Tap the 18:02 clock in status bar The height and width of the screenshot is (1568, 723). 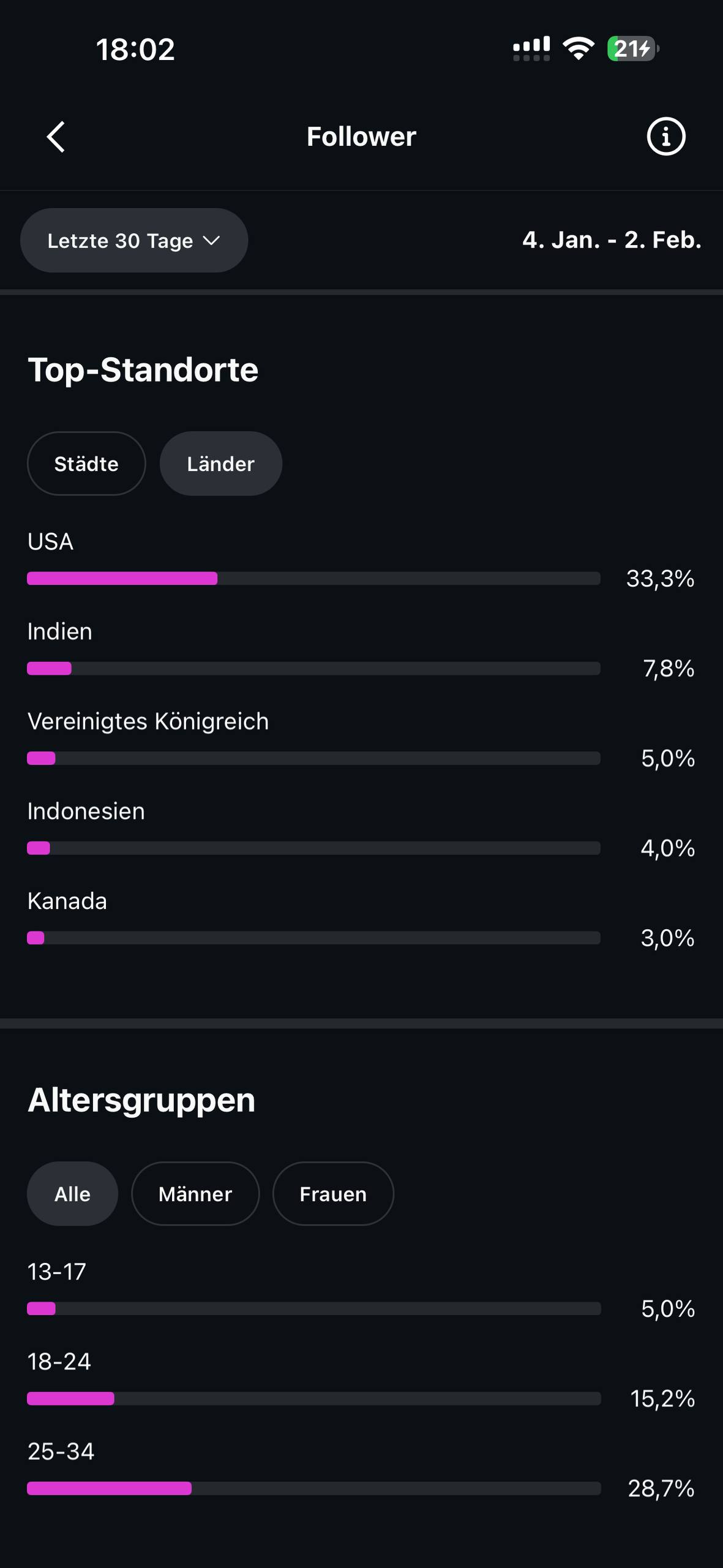[135, 49]
